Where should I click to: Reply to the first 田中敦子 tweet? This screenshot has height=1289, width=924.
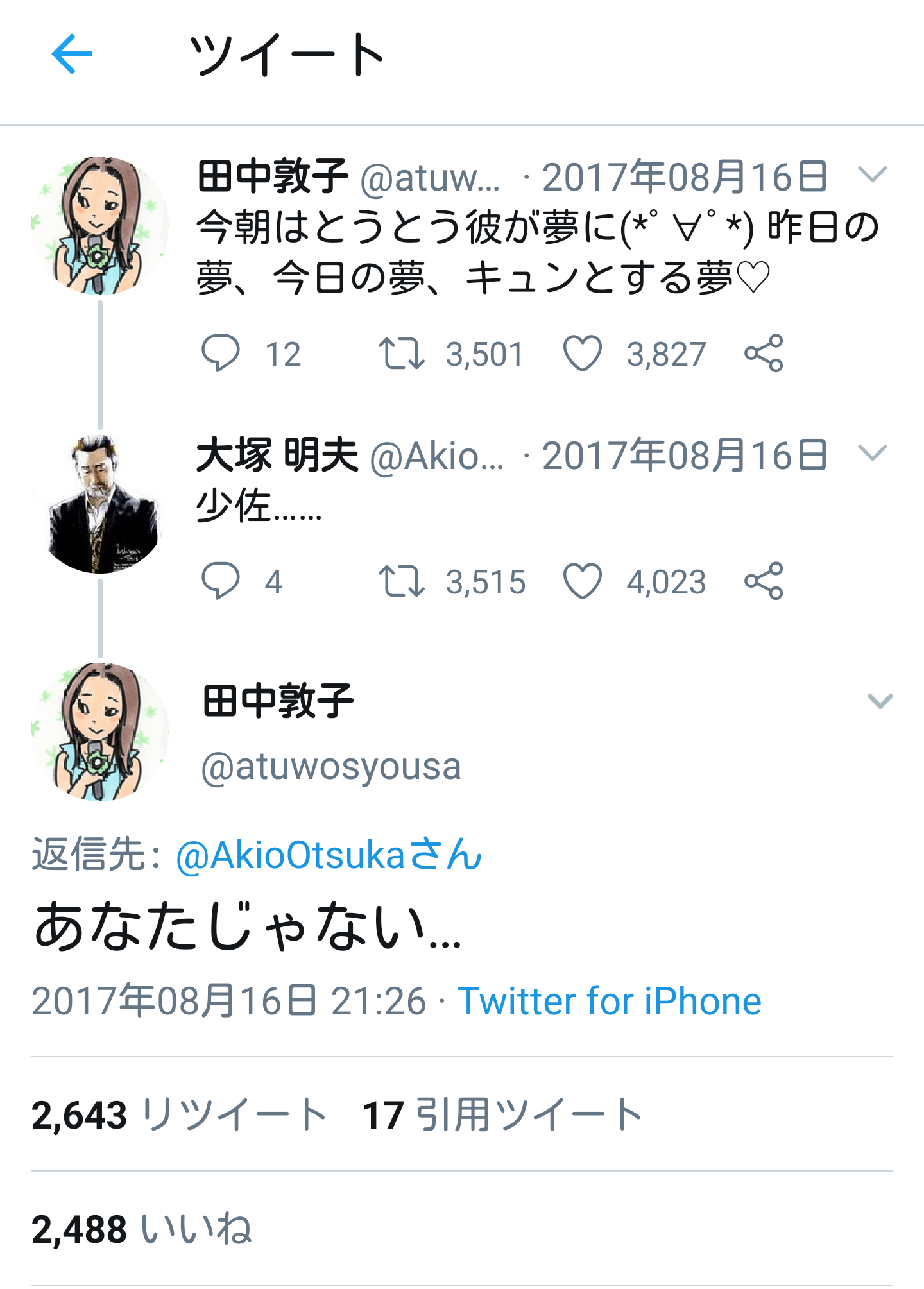220,353
